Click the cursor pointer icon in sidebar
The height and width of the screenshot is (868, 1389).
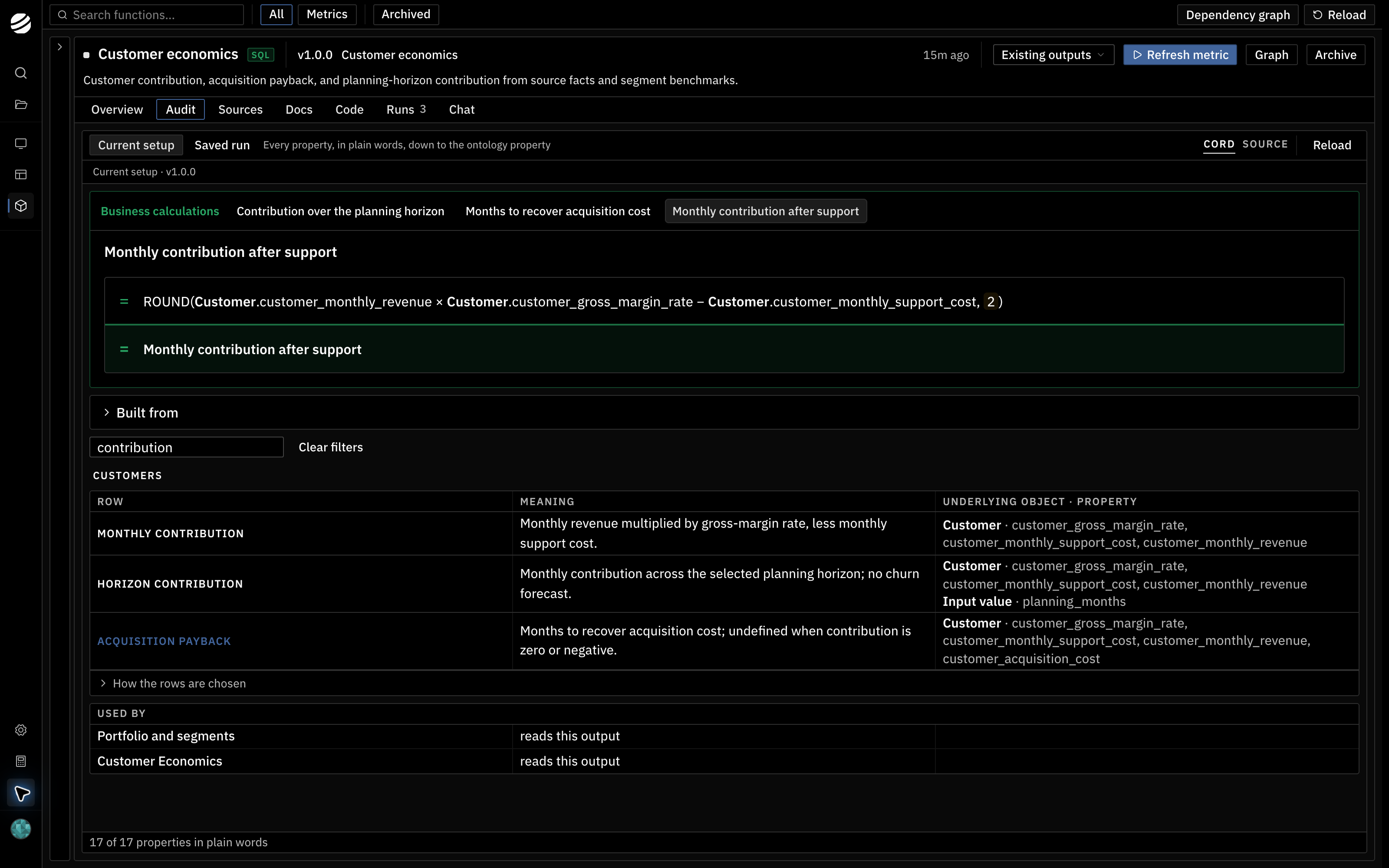[x=21, y=793]
